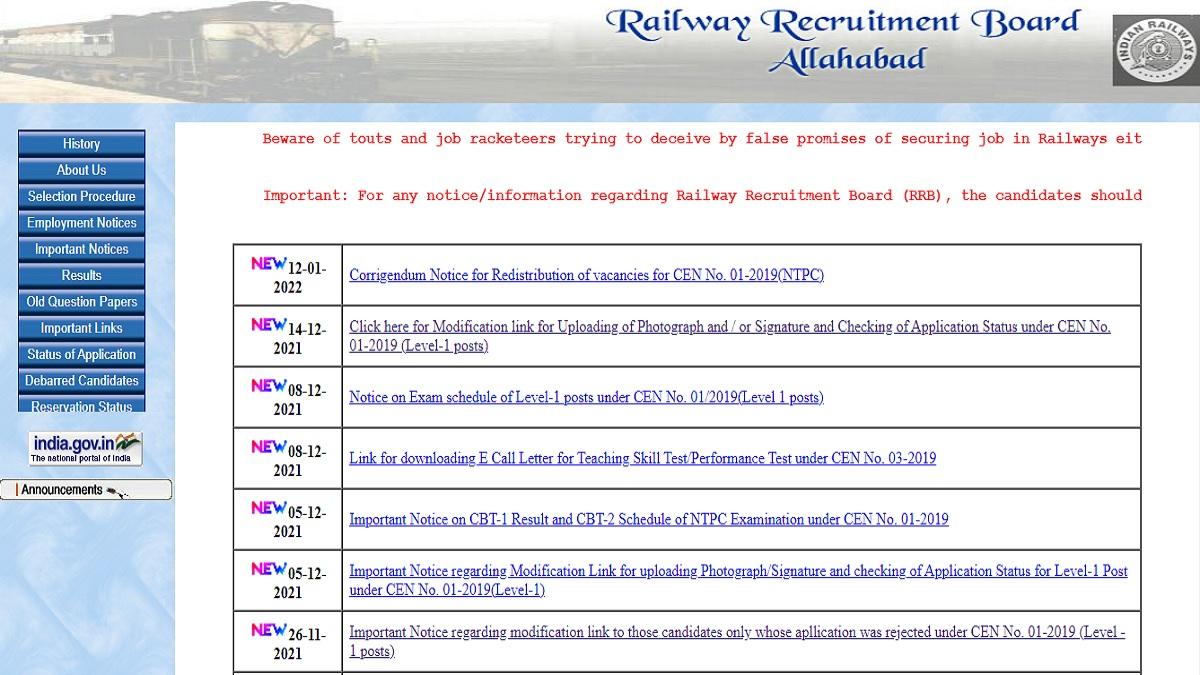This screenshot has height=675, width=1200.
Task: Select Selection Procedure in the sidebar
Action: pos(81,196)
